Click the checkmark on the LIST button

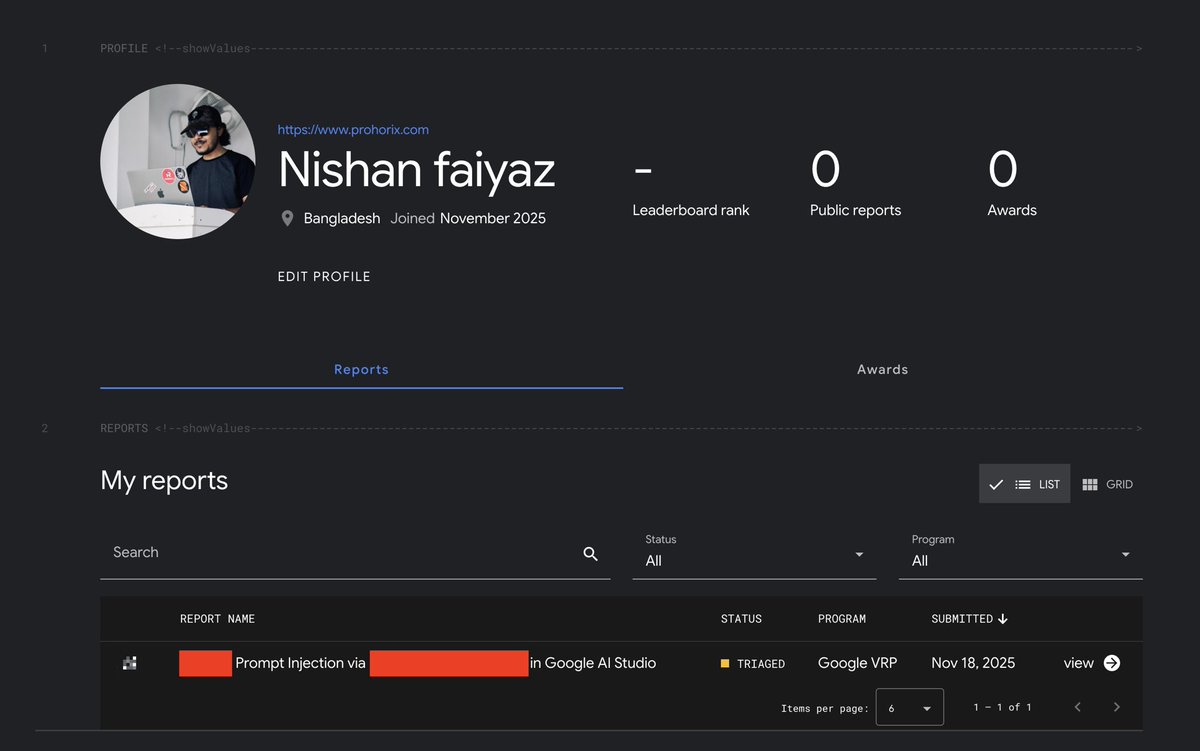(x=996, y=484)
